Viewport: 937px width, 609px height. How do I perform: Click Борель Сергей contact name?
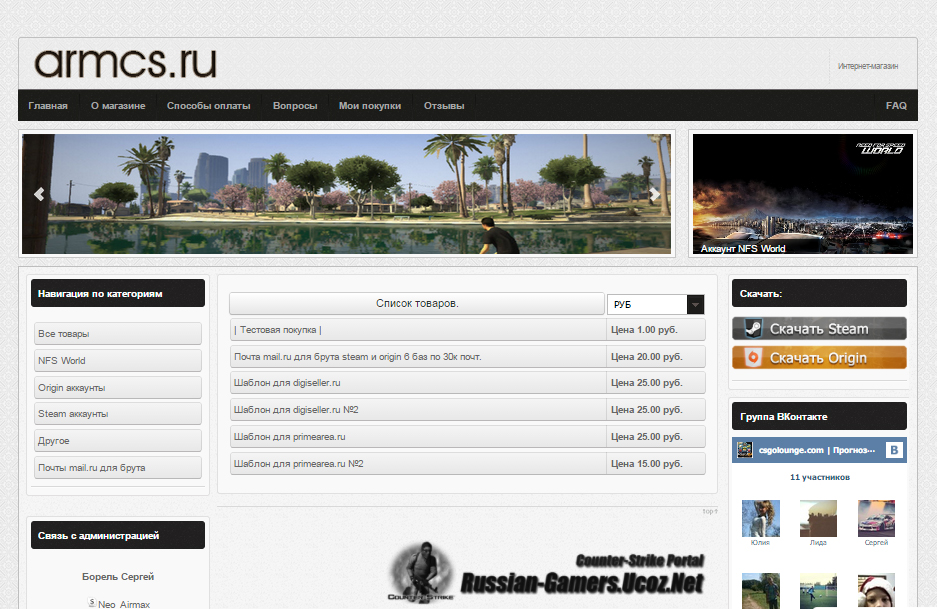point(118,577)
